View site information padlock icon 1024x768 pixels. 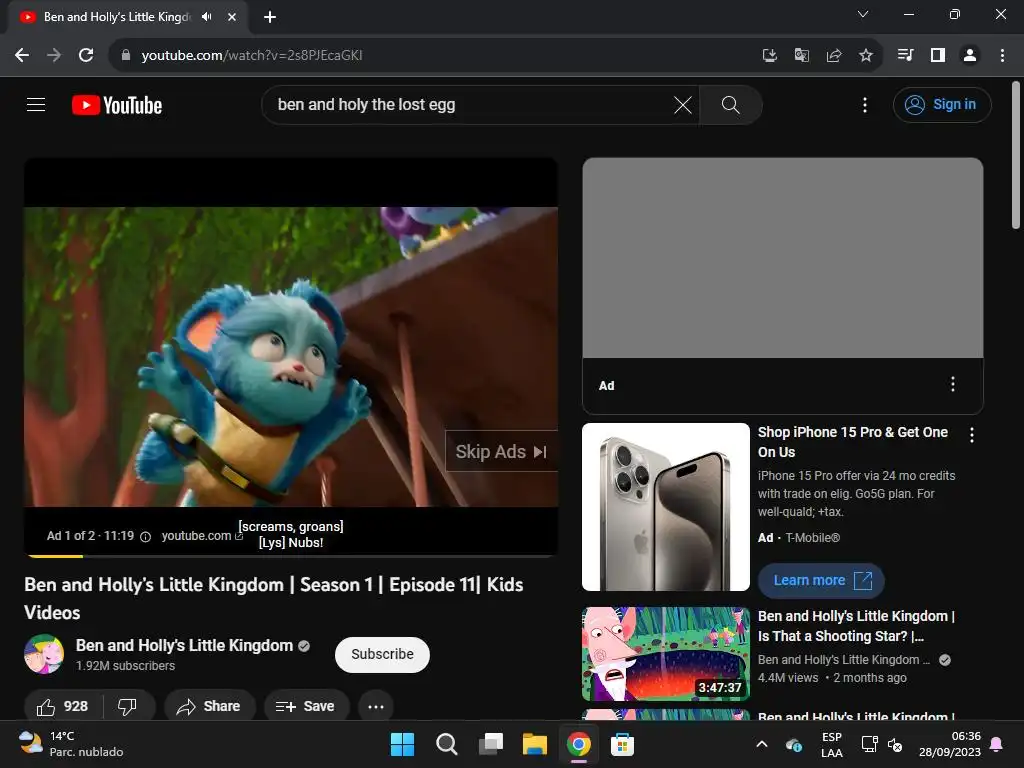click(x=126, y=56)
